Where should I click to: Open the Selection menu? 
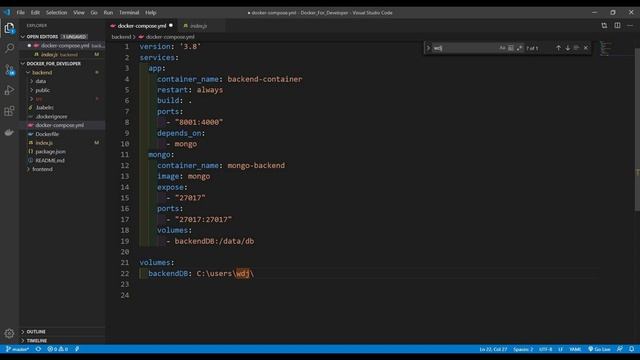56,12
